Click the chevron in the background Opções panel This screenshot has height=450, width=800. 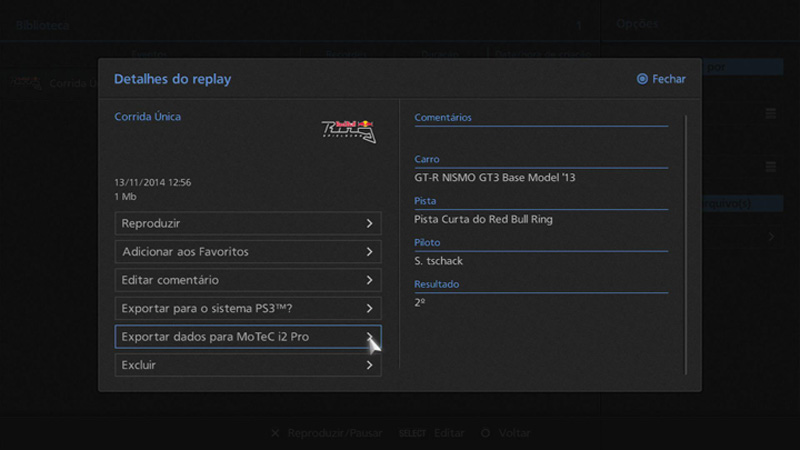pyautogui.click(x=771, y=237)
